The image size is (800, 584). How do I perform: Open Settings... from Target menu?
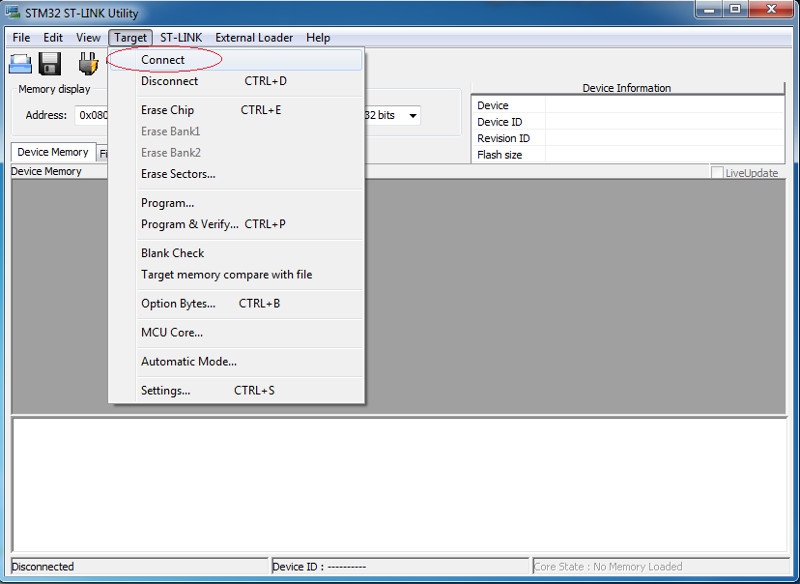click(236, 391)
